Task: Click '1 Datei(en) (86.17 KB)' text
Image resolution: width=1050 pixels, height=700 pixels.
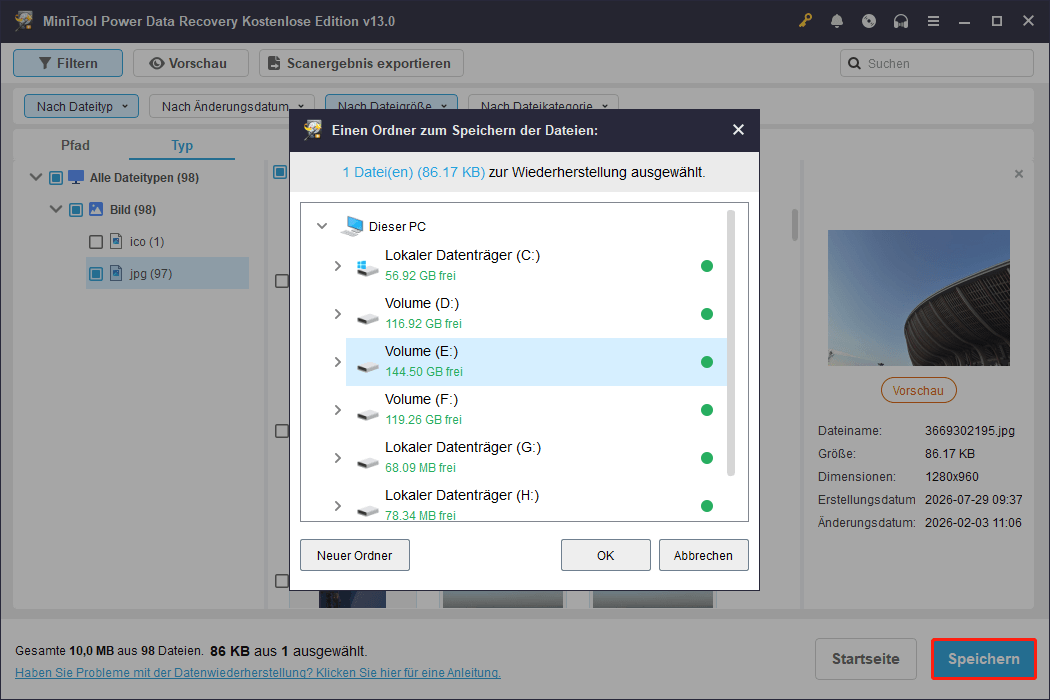Action: pos(413,172)
